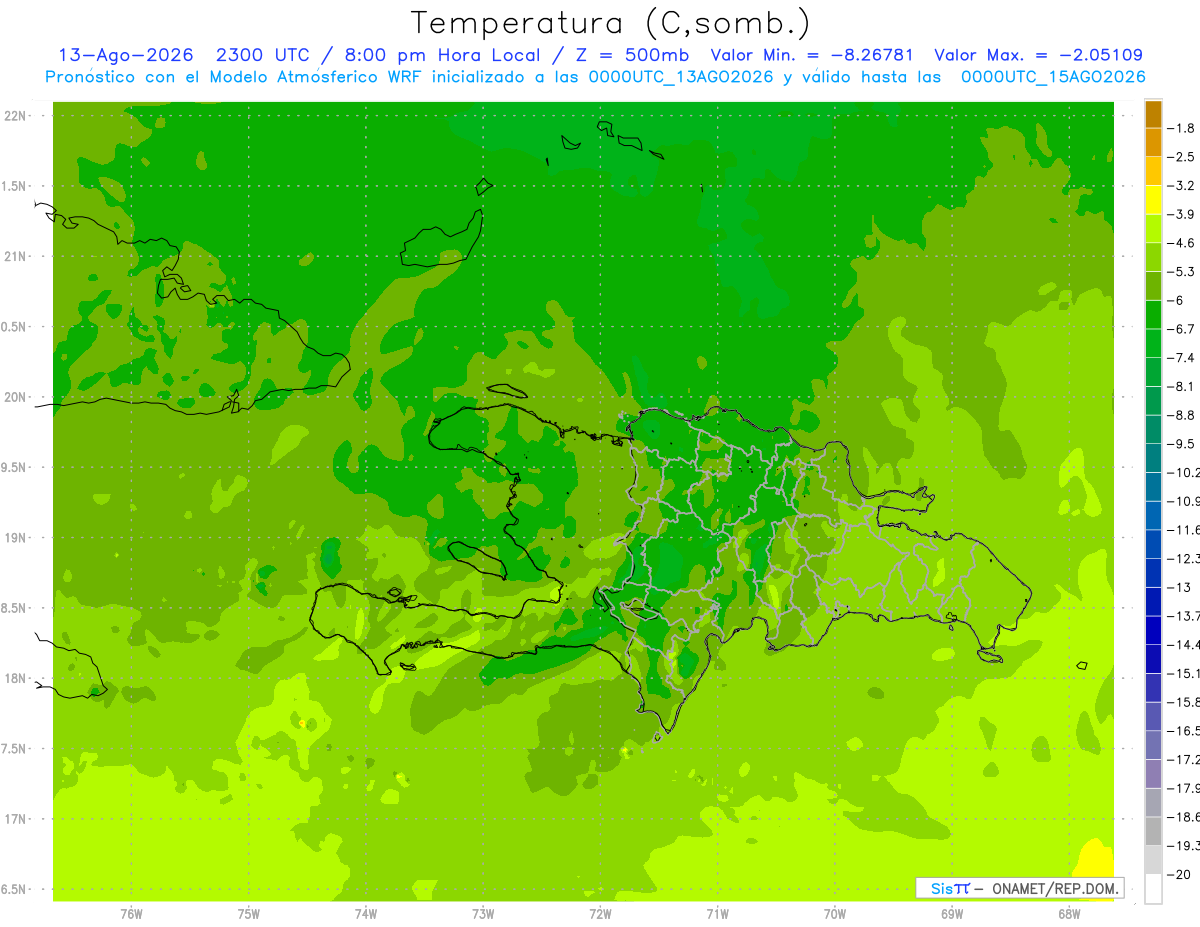
Task: Click the 'Z = 500mb' level text
Action: 631,55
